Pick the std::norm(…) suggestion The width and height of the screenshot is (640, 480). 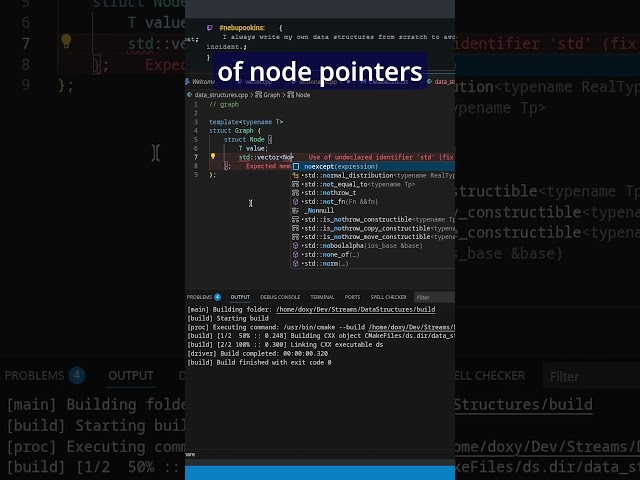[373, 264]
